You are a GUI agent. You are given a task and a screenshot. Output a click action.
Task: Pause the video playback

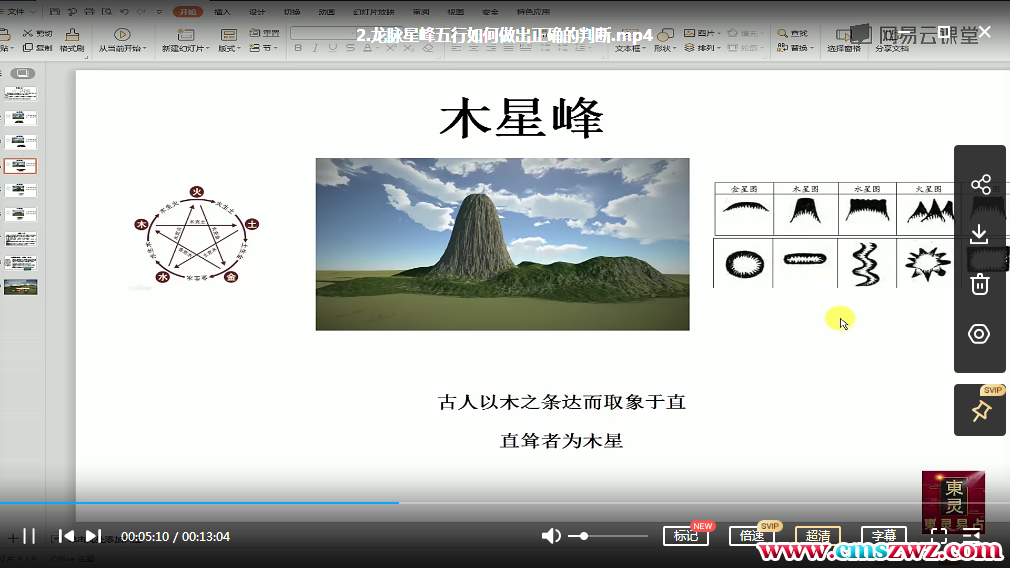click(30, 537)
